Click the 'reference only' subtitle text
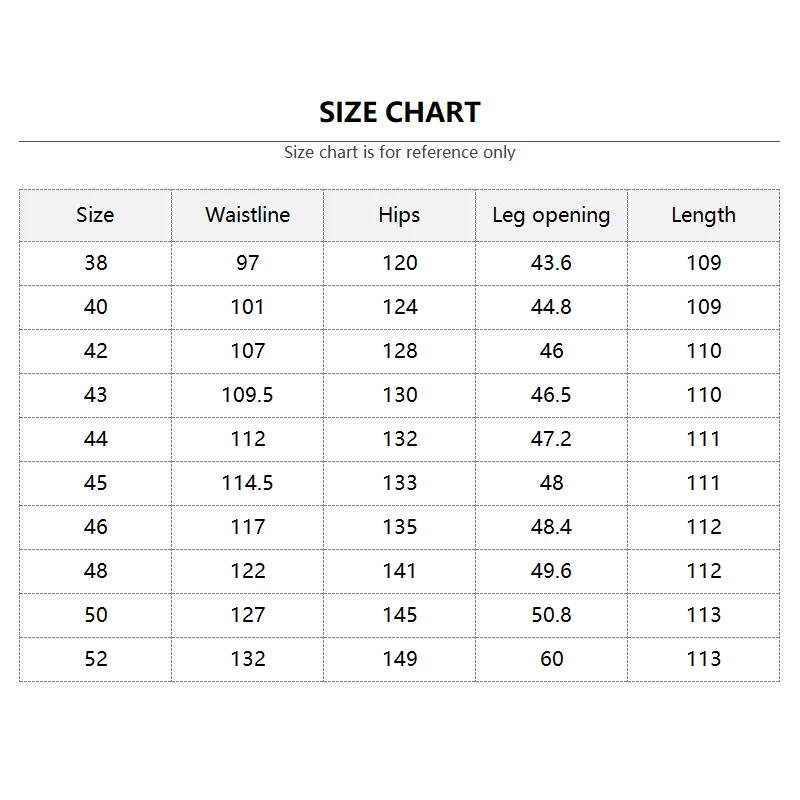The width and height of the screenshot is (800, 800). coord(400,153)
